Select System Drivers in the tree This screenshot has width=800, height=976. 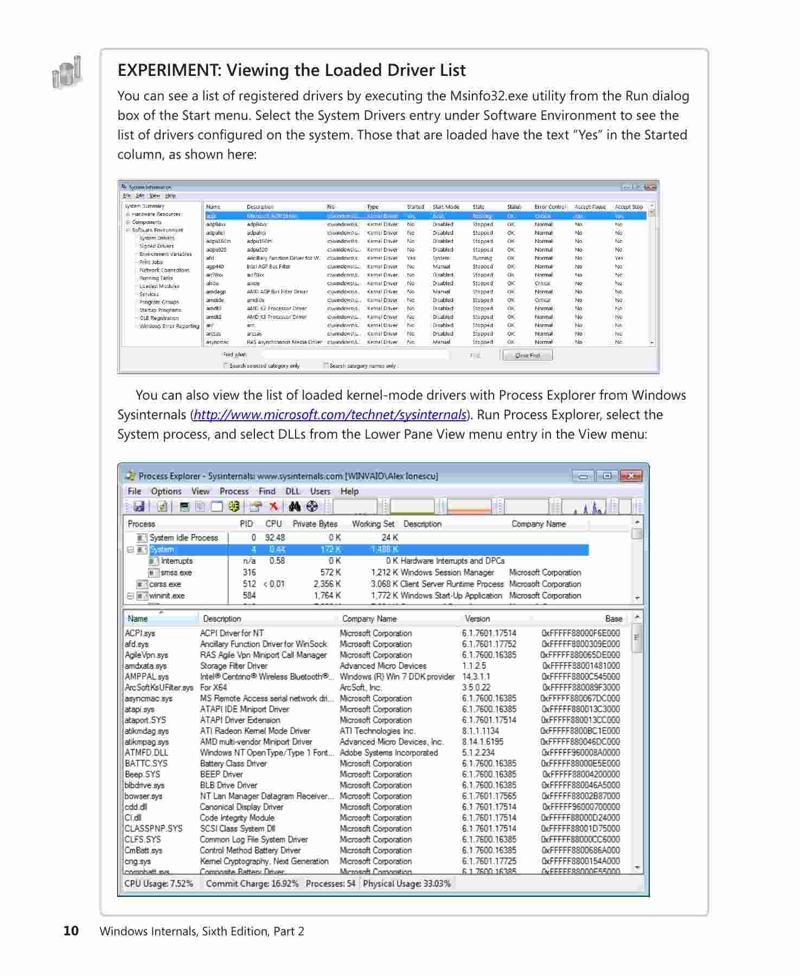tap(157, 238)
